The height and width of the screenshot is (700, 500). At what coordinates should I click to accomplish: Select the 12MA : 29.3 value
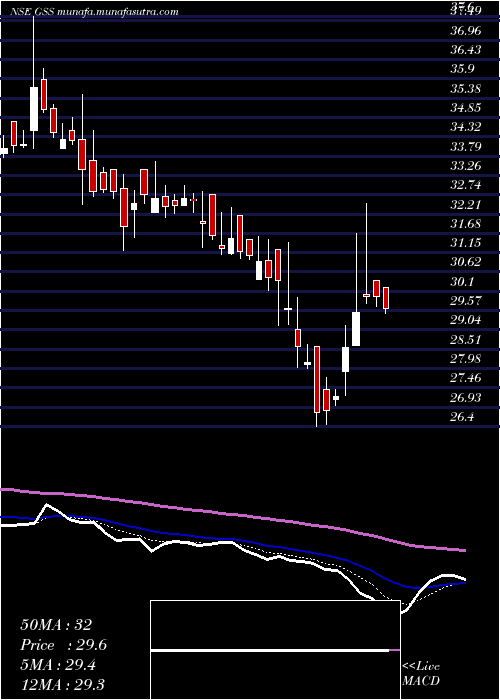click(x=64, y=685)
